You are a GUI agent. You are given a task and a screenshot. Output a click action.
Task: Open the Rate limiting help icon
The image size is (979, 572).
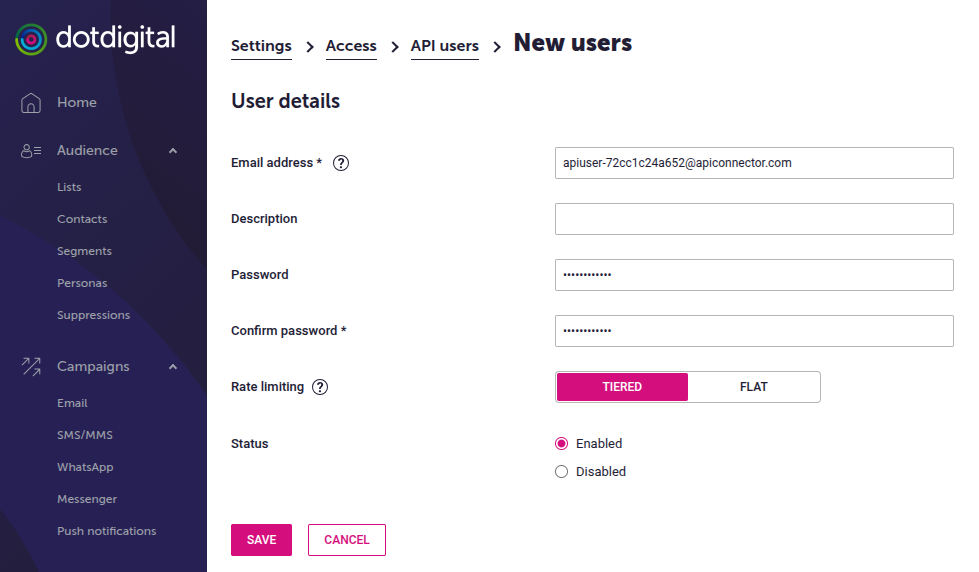coord(320,387)
